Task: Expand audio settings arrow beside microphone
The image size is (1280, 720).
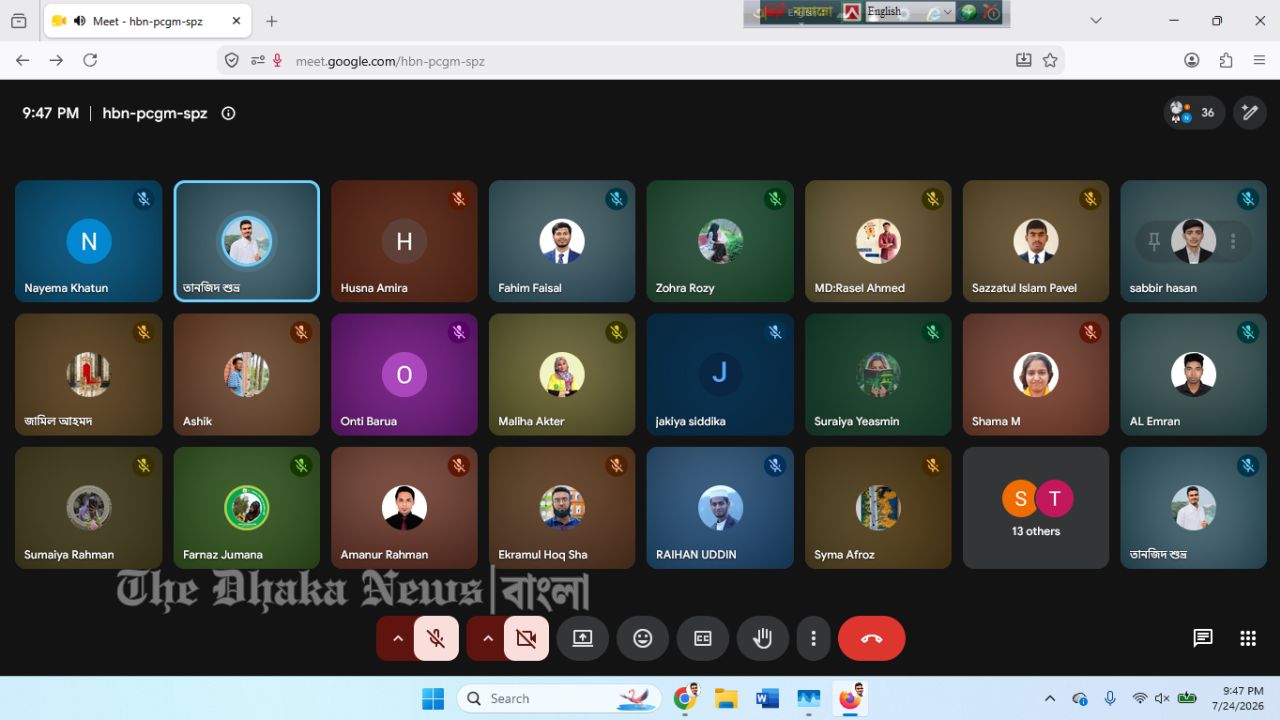Action: (397, 638)
